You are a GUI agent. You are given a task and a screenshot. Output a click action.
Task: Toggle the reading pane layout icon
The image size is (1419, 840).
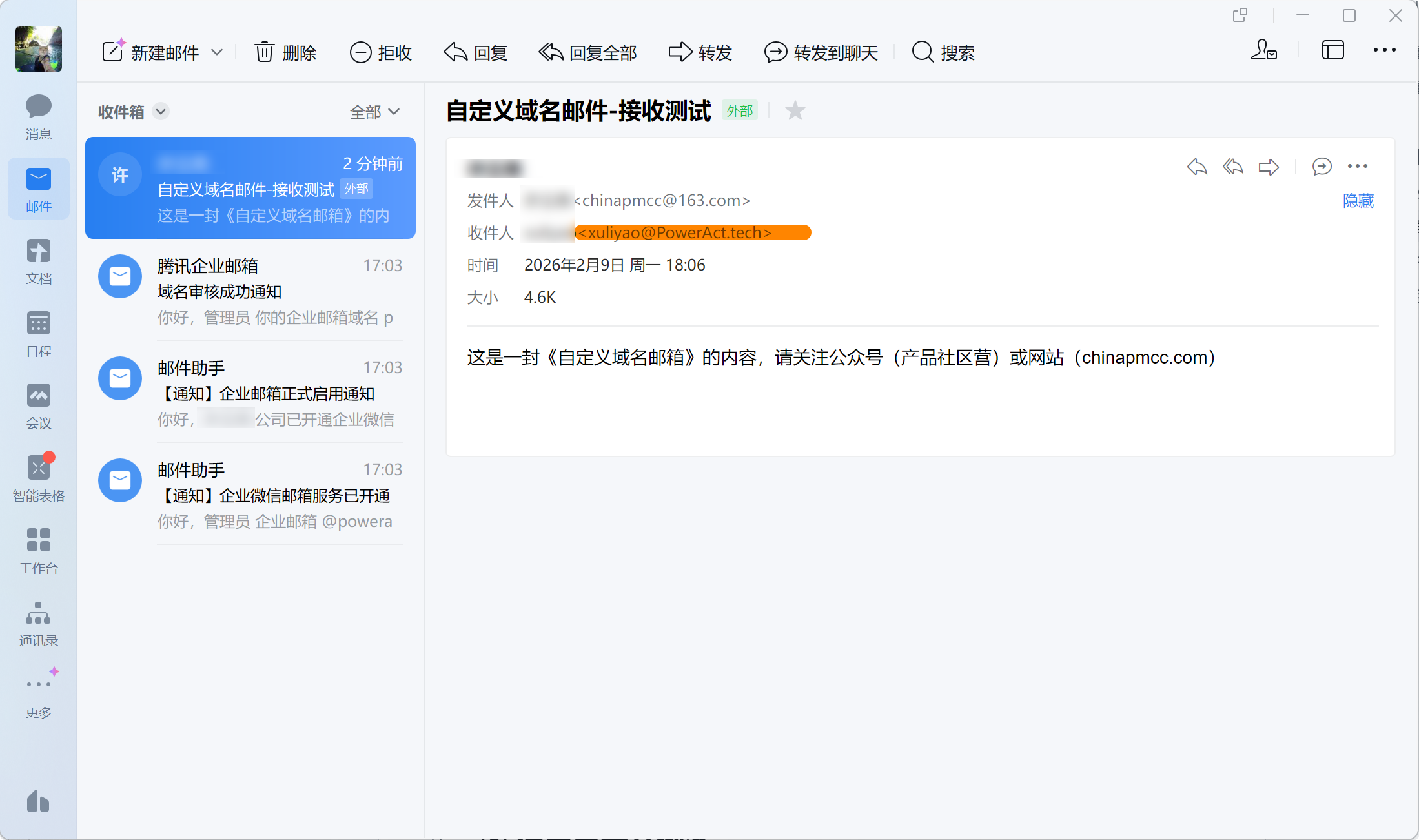tap(1332, 50)
